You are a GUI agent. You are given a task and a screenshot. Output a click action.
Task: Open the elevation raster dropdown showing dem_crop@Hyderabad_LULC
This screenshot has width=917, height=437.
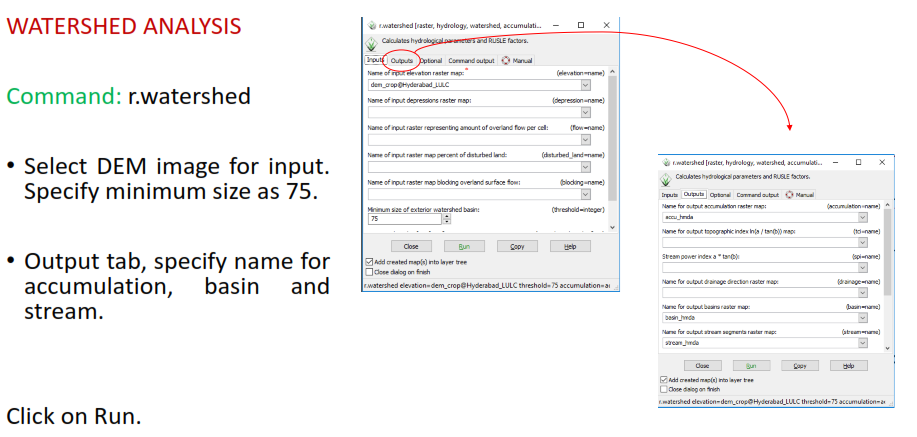coord(585,85)
